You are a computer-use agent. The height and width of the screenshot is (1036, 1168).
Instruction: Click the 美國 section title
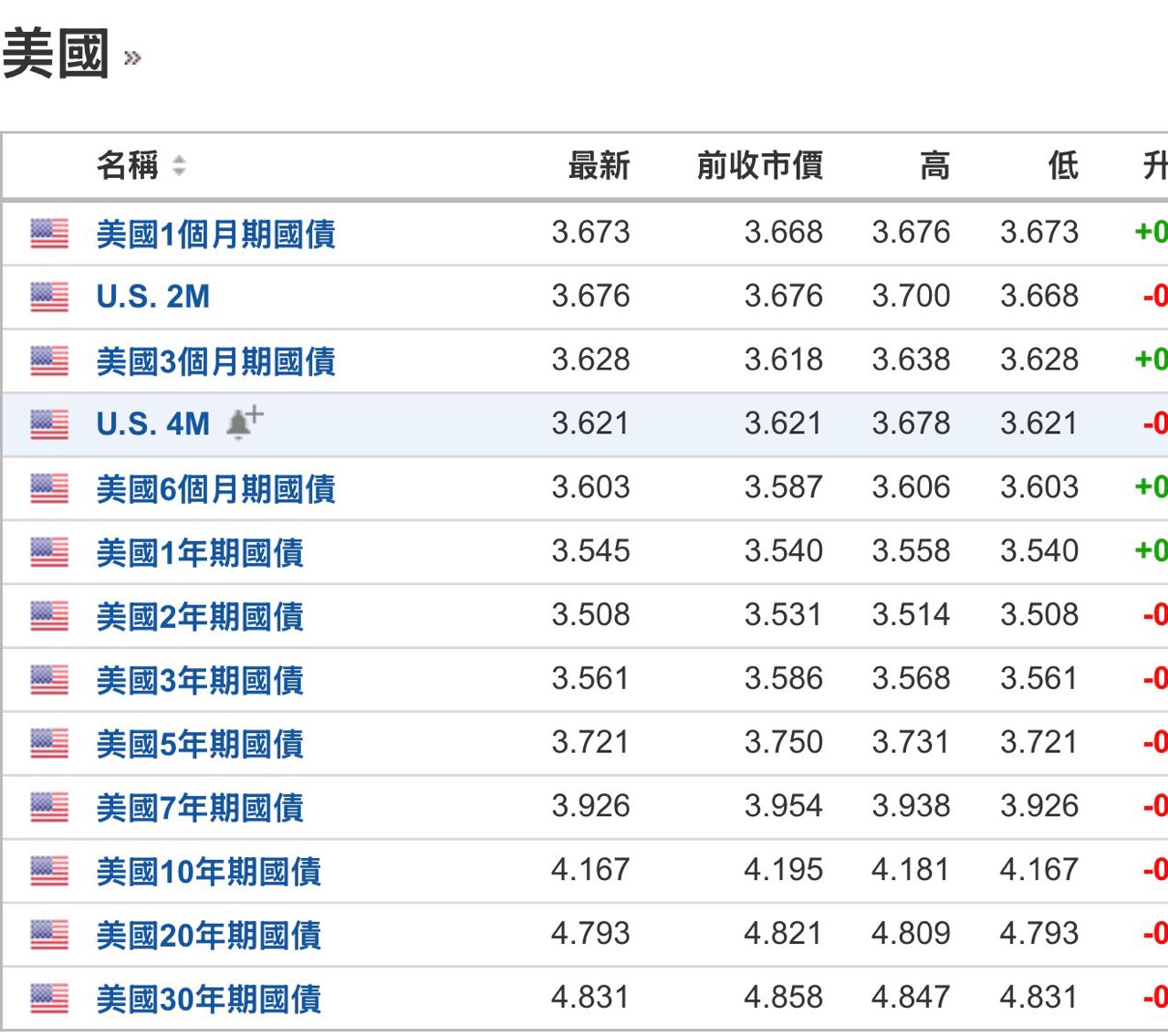pos(57,55)
